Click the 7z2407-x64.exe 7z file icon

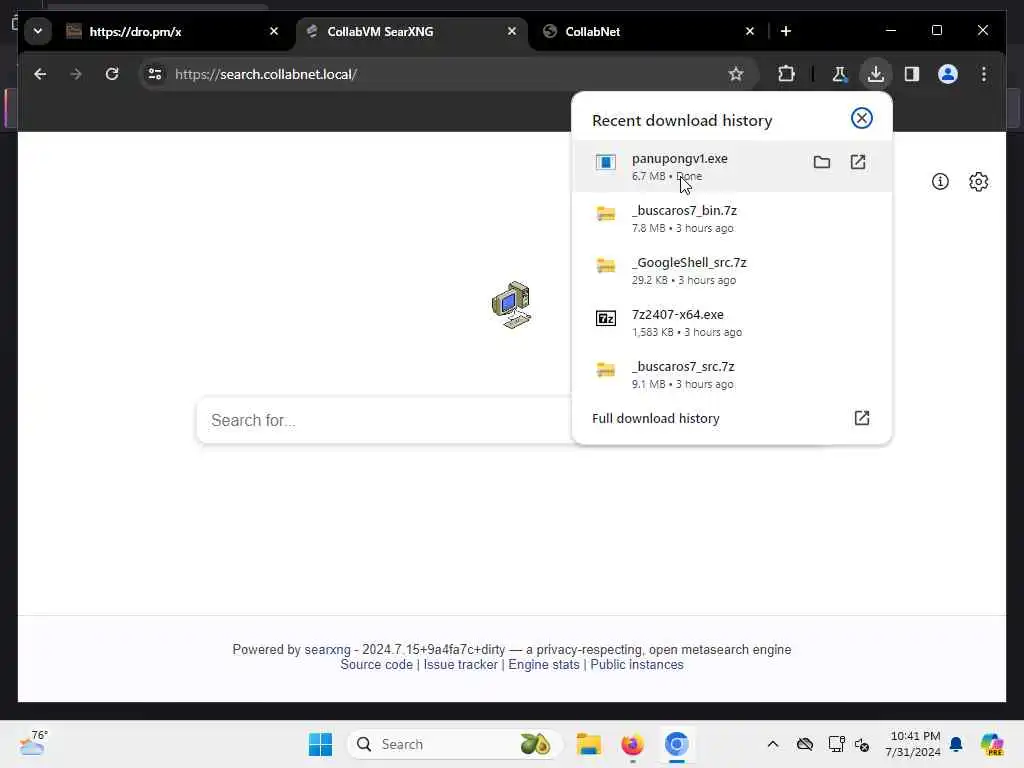(605, 318)
